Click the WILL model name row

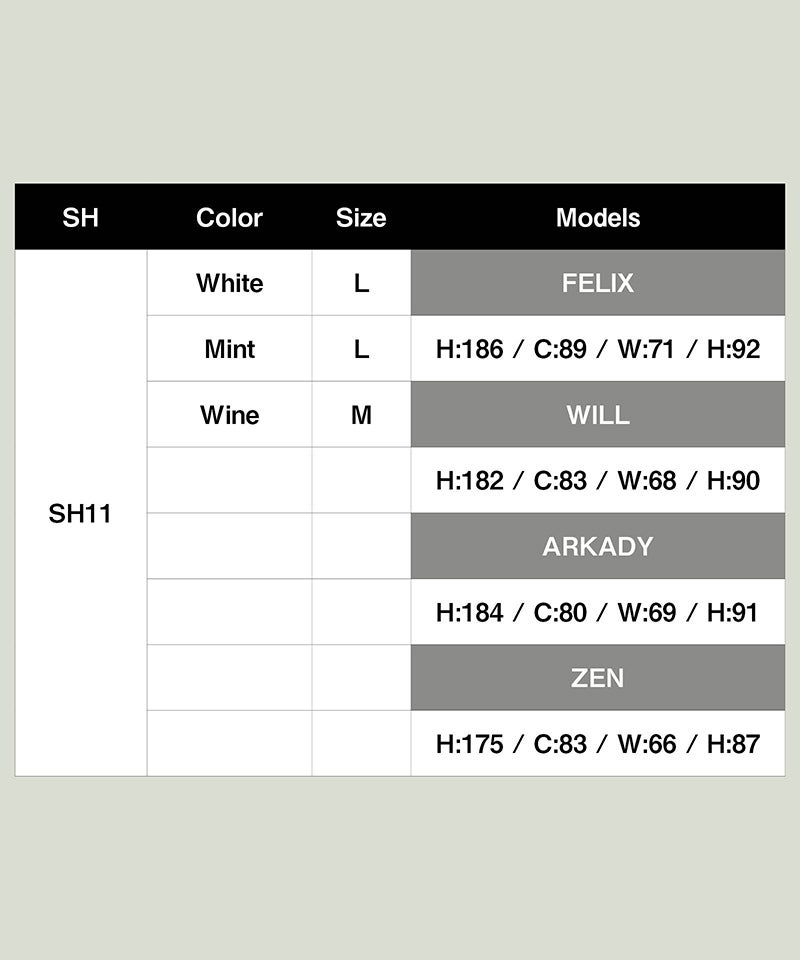(598, 414)
